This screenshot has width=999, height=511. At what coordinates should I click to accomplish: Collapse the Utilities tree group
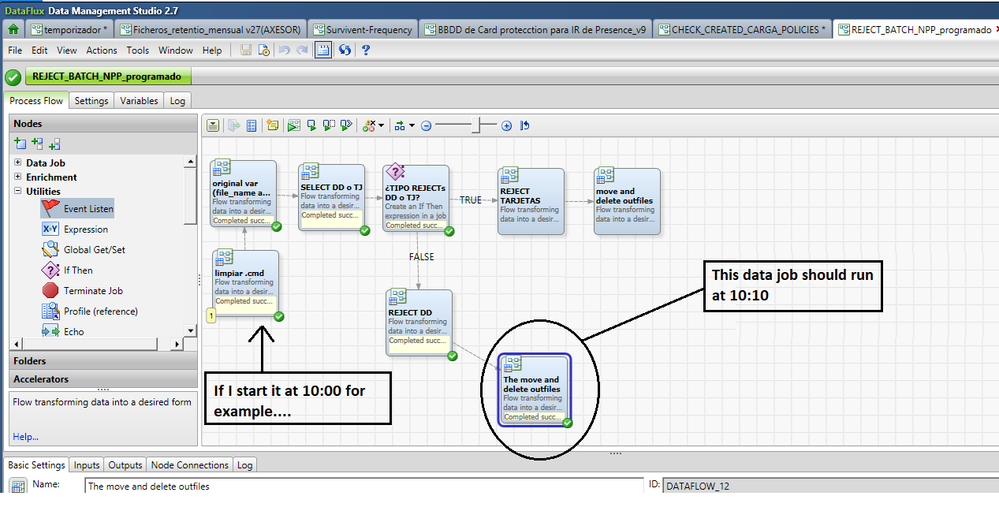18,191
